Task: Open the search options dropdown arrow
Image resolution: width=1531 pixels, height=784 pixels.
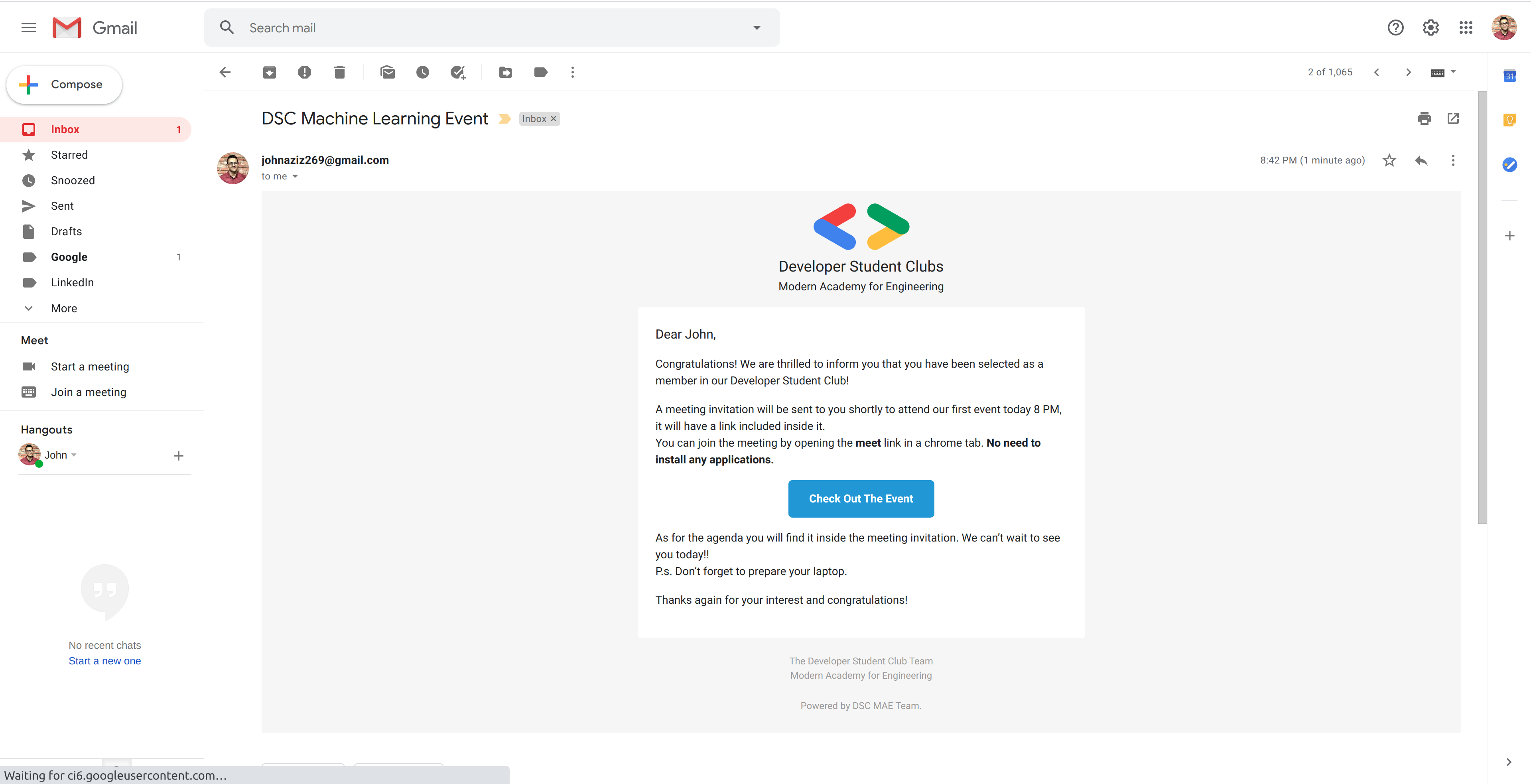Action: tap(757, 28)
